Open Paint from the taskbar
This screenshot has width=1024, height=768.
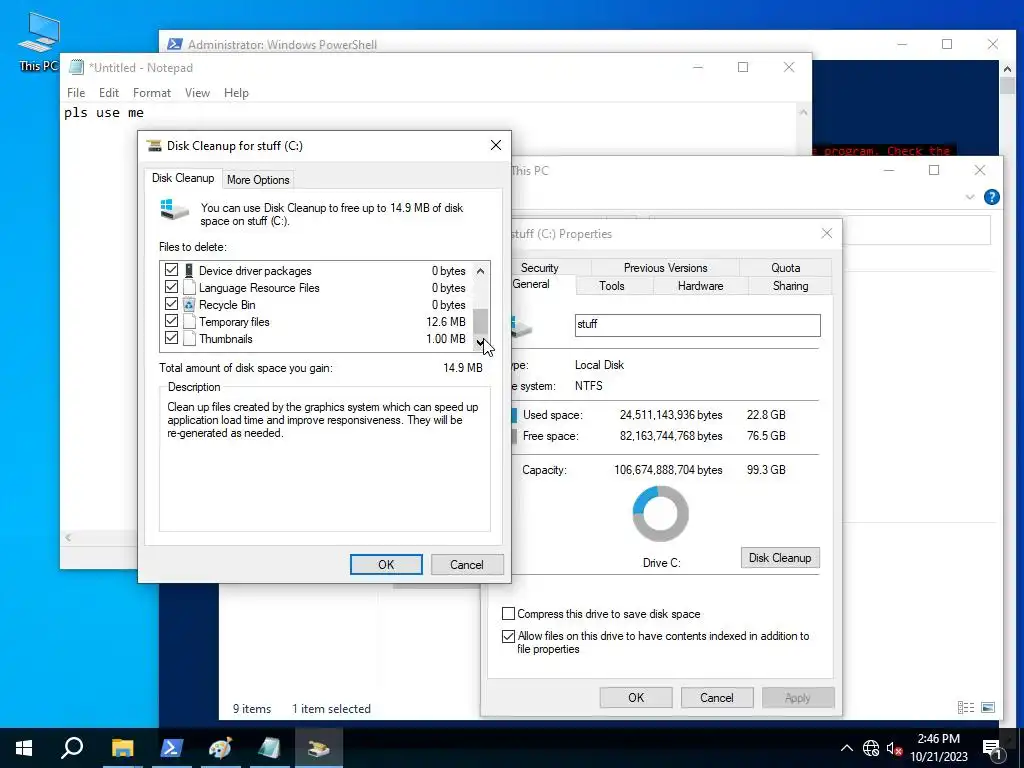coord(220,748)
